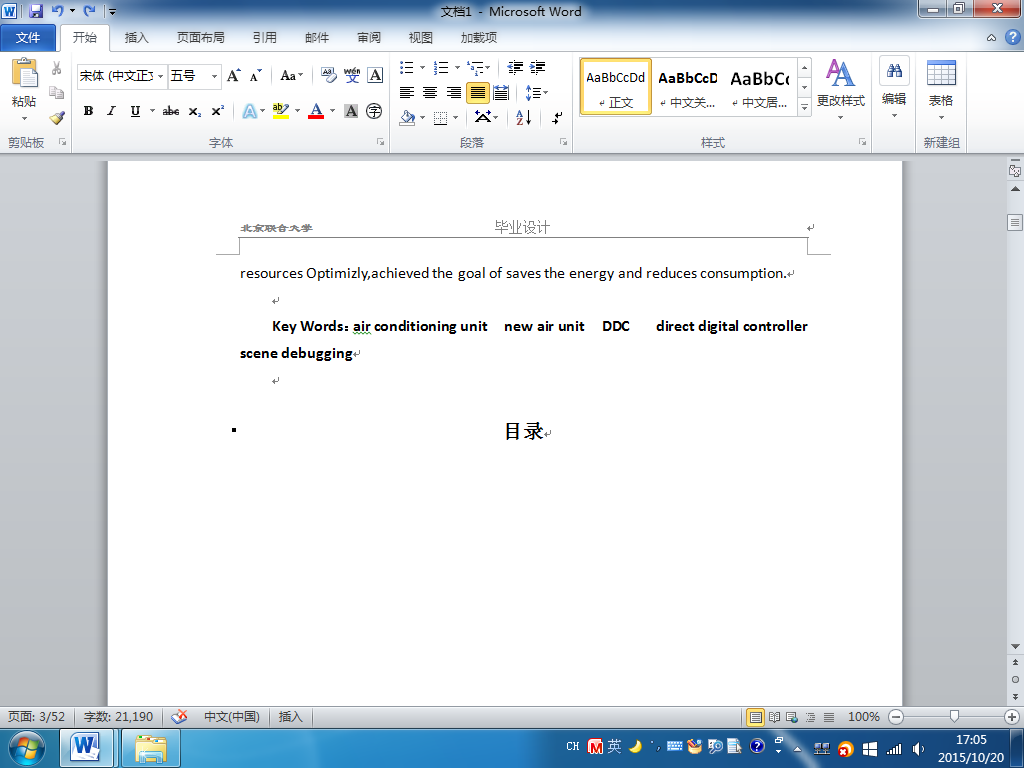The image size is (1024, 768).
Task: Align text left
Action: tap(407, 93)
